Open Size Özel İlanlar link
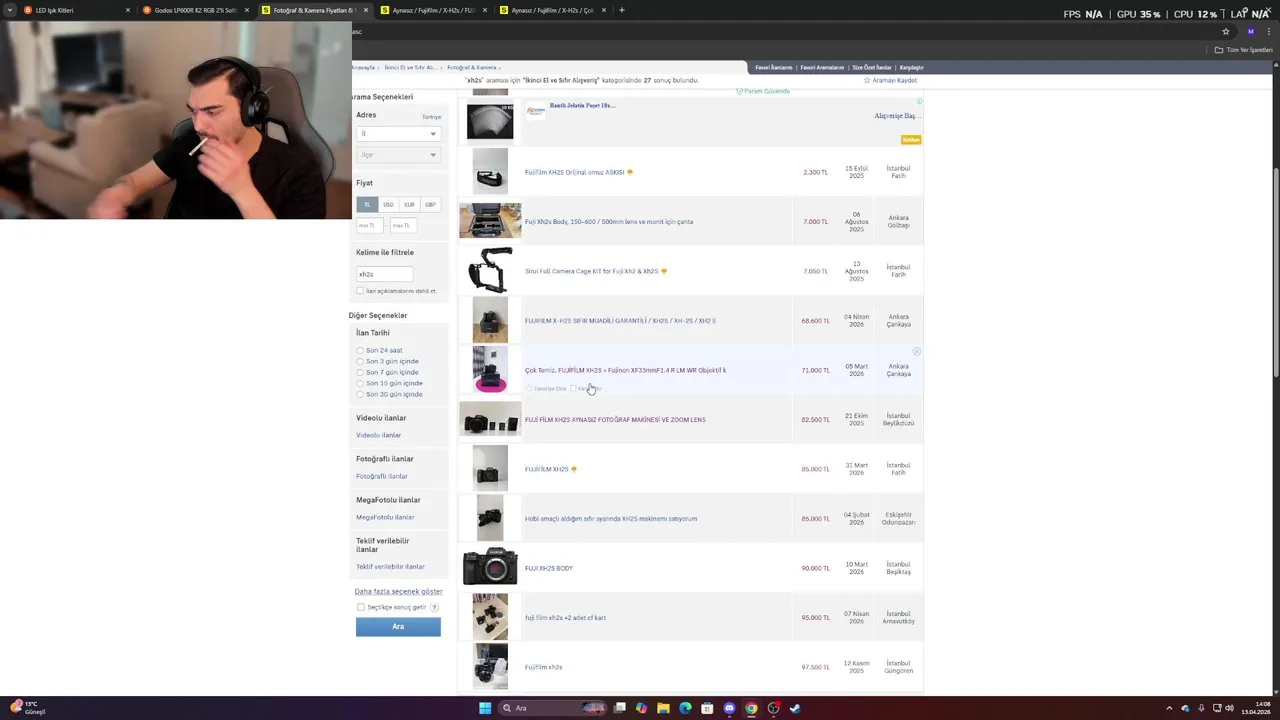Viewport: 1280px width, 720px height. [x=871, y=67]
